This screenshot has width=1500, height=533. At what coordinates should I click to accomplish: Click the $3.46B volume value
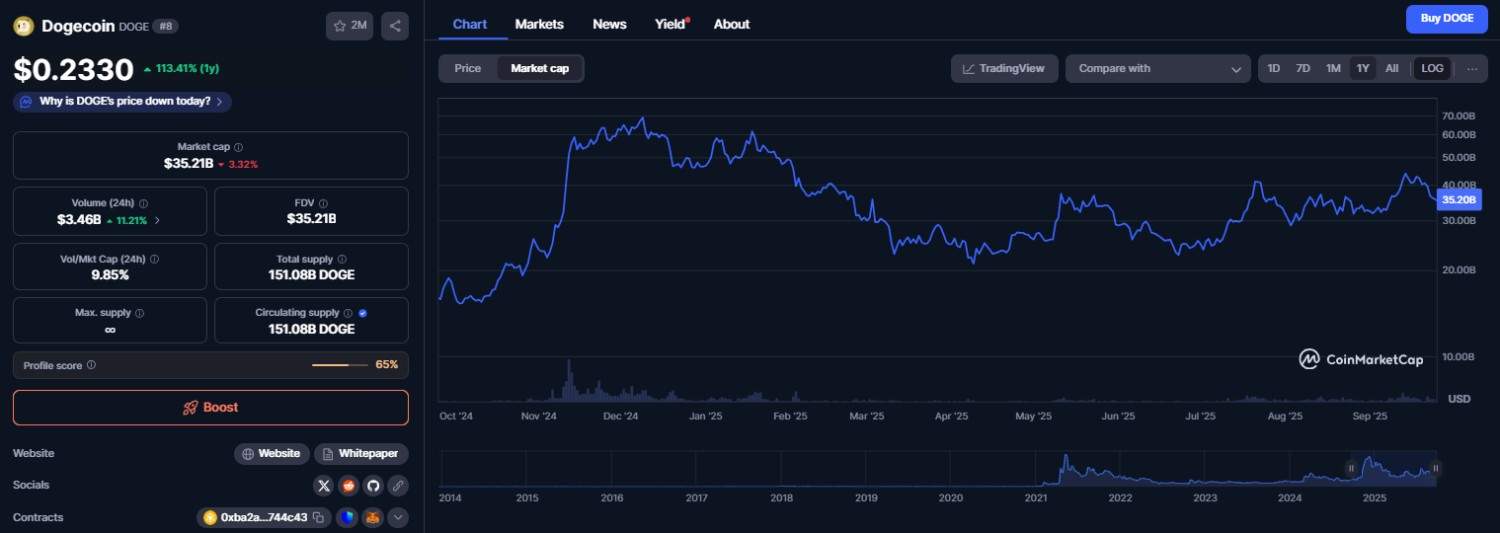[x=79, y=219]
